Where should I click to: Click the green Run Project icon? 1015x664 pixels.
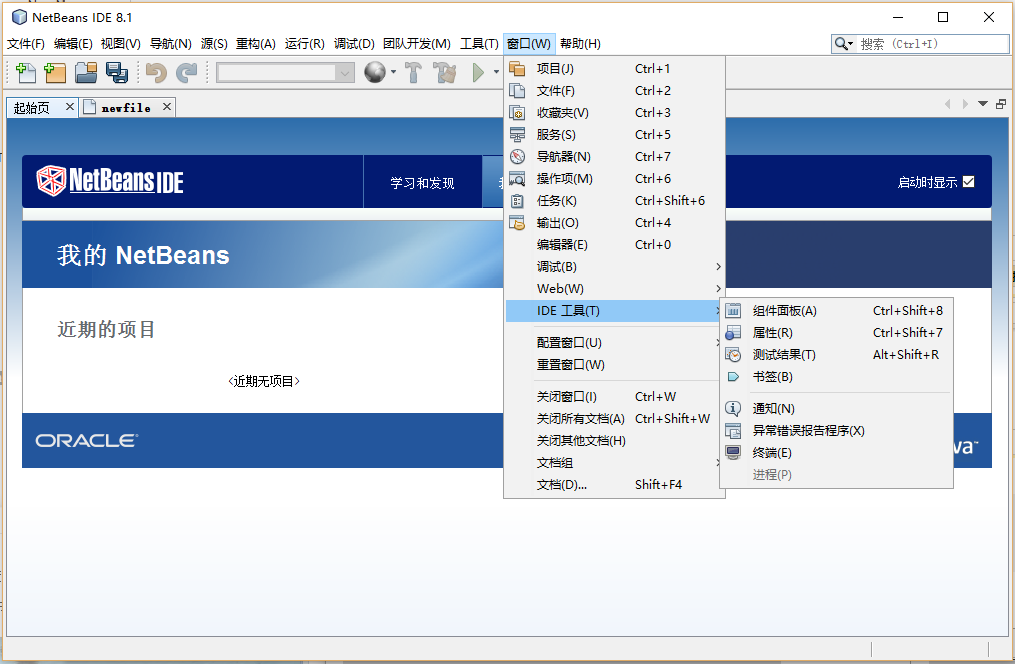[x=478, y=72]
